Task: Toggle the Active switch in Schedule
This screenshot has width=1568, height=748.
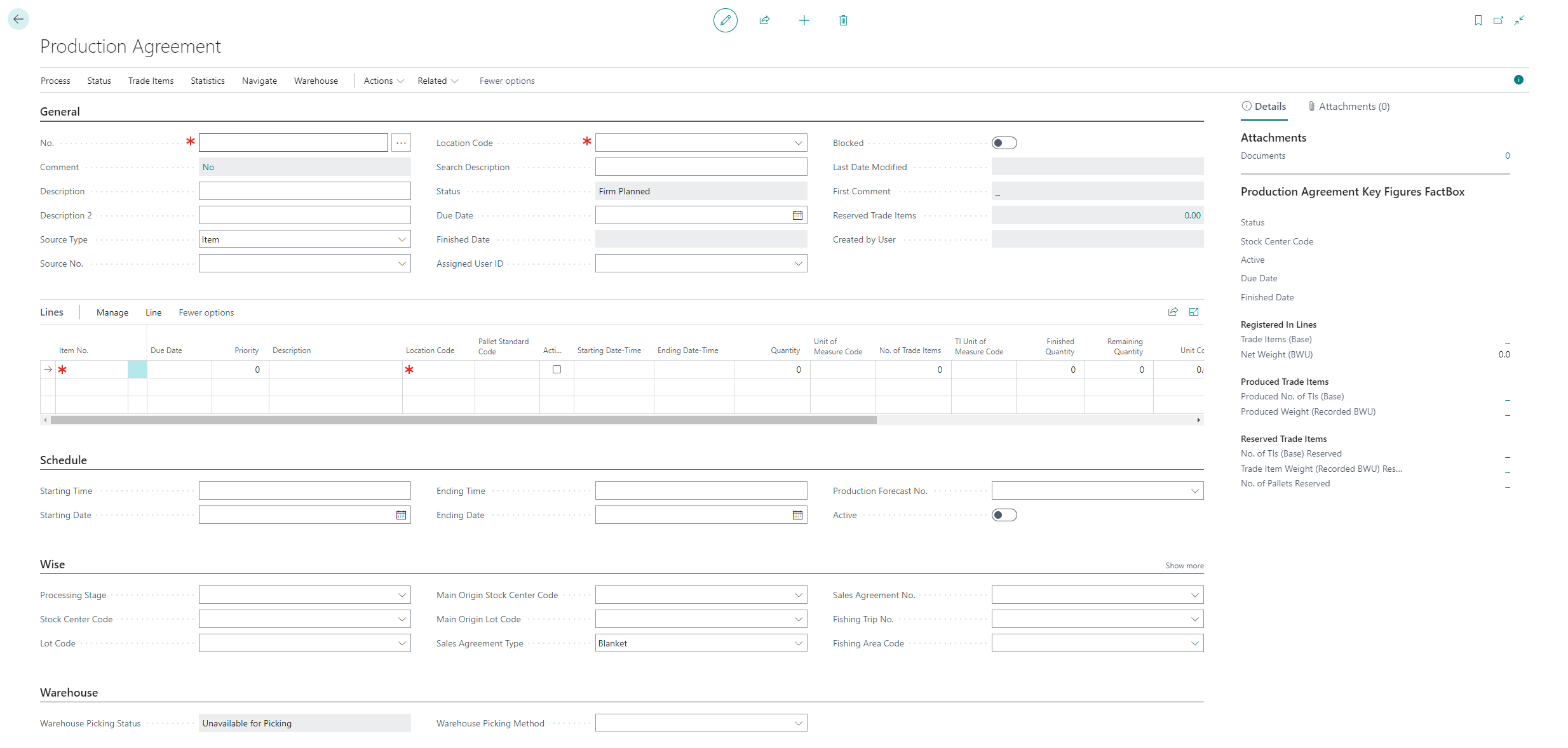Action: [1004, 515]
